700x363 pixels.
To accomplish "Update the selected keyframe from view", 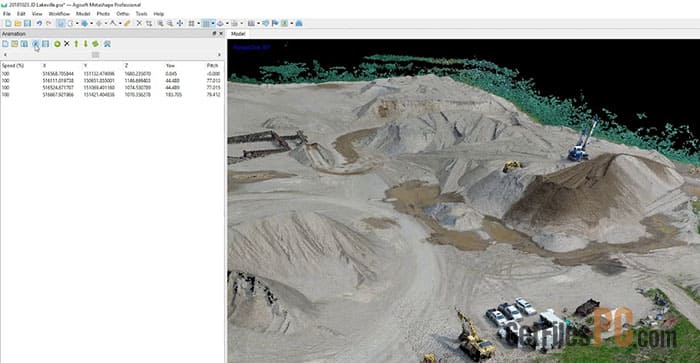I will (95, 44).
